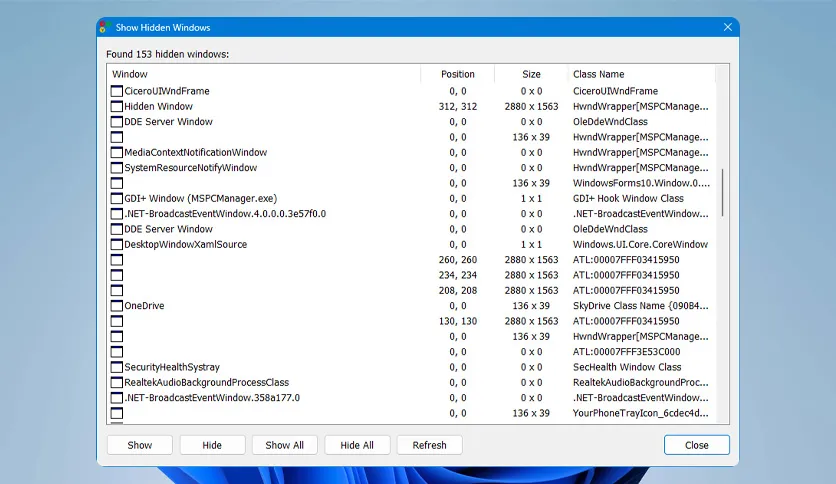Screen dimensions: 836x484
Task: Check the GDI+ Window (MSPCManager.exe) checkbox
Action: [x=117, y=199]
